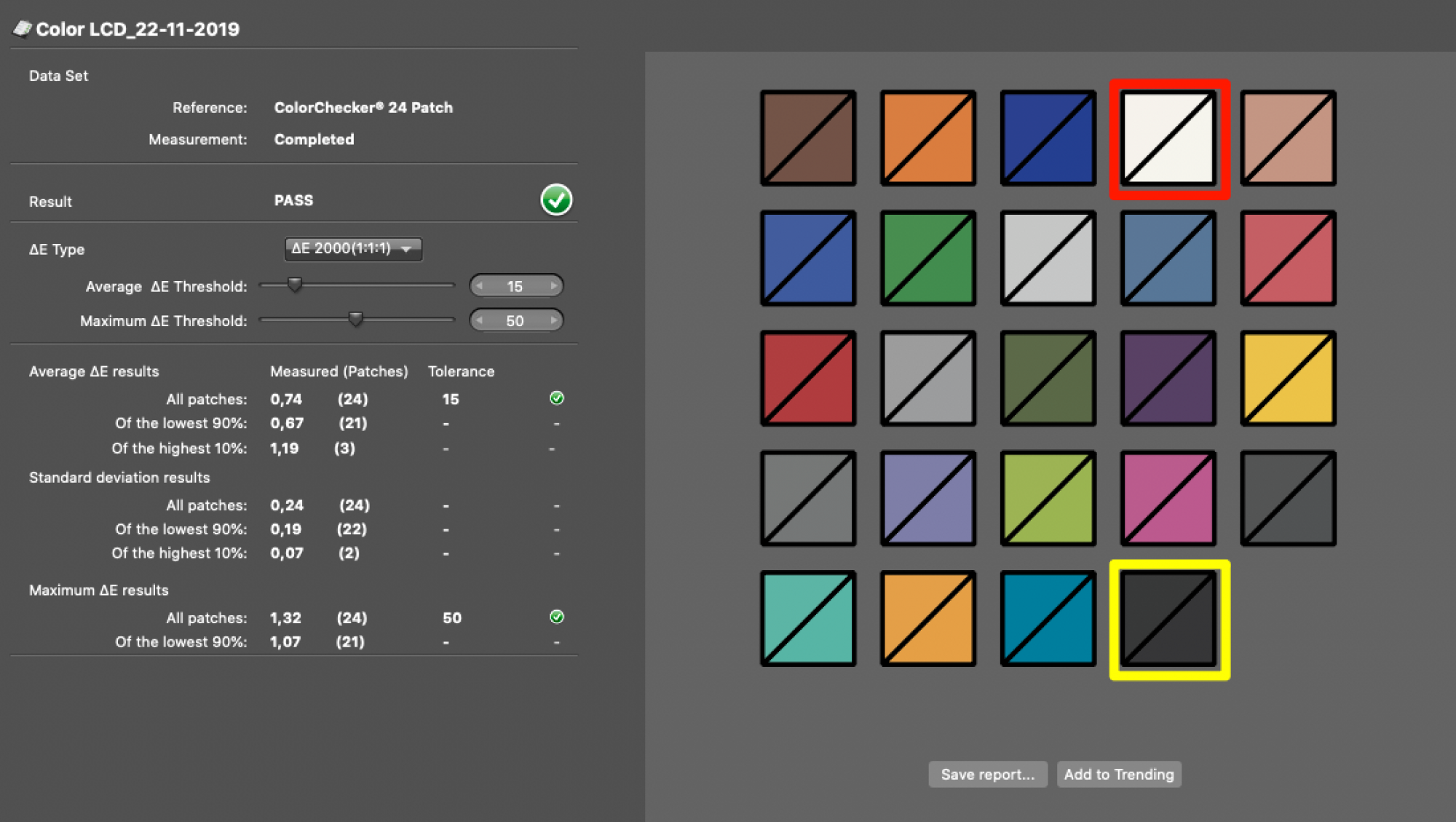This screenshot has height=822, width=1456.
Task: Decrease Average ΔE Threshold with left arrow
Action: click(x=480, y=286)
